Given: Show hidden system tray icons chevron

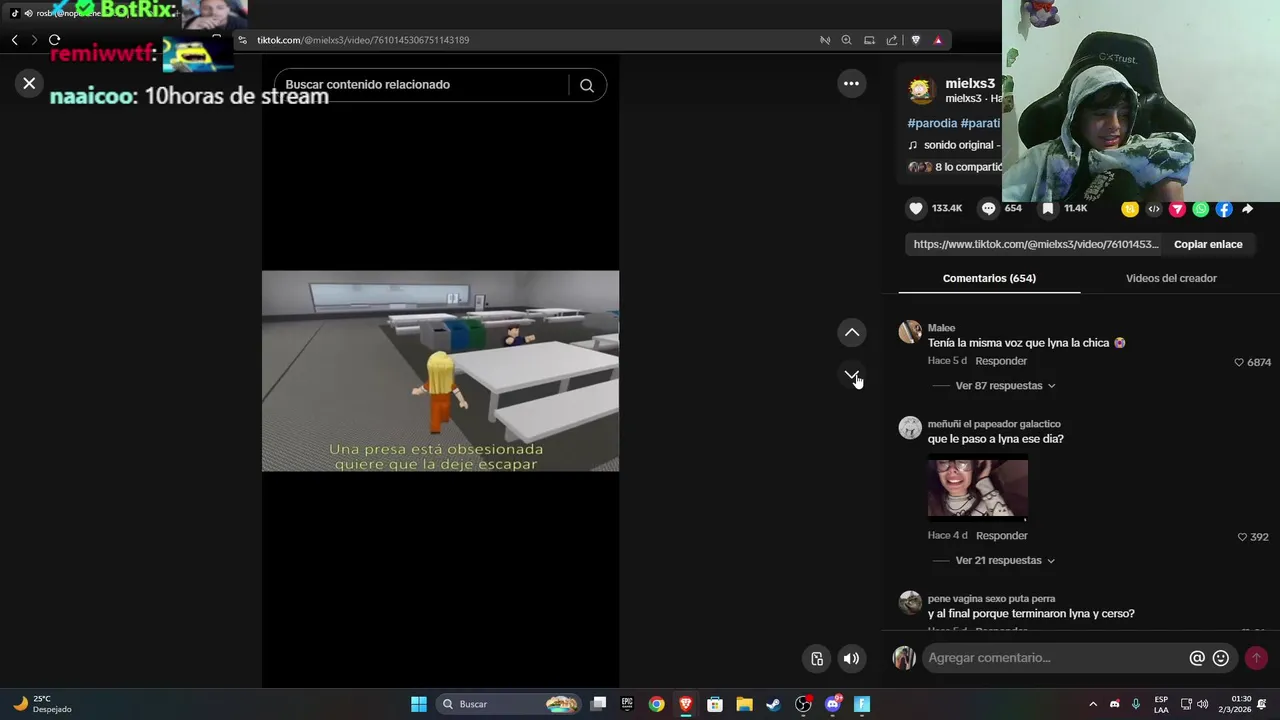Looking at the screenshot, I should (1092, 704).
